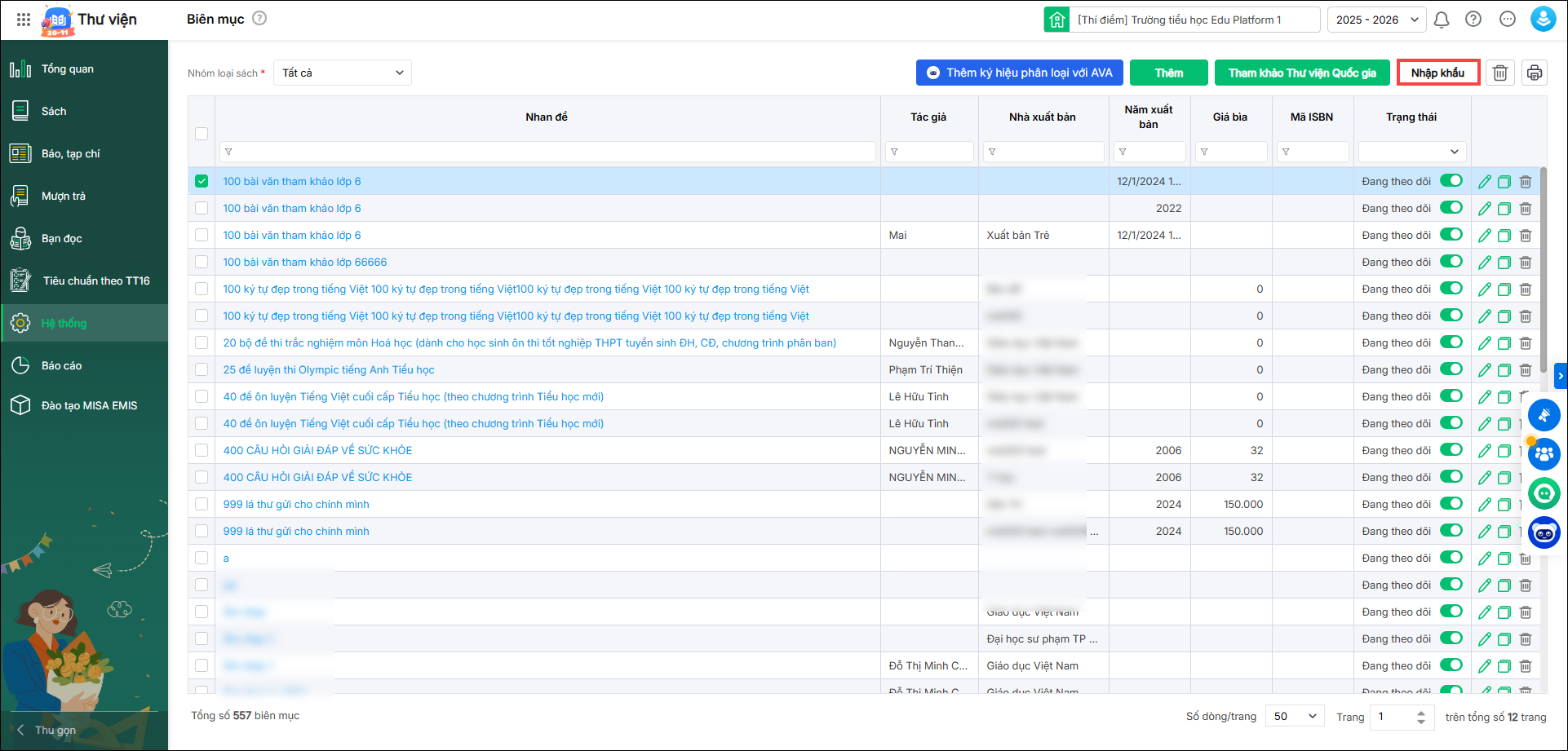Open the help question mark icon in header
The height and width of the screenshot is (751, 1568).
point(1473,20)
